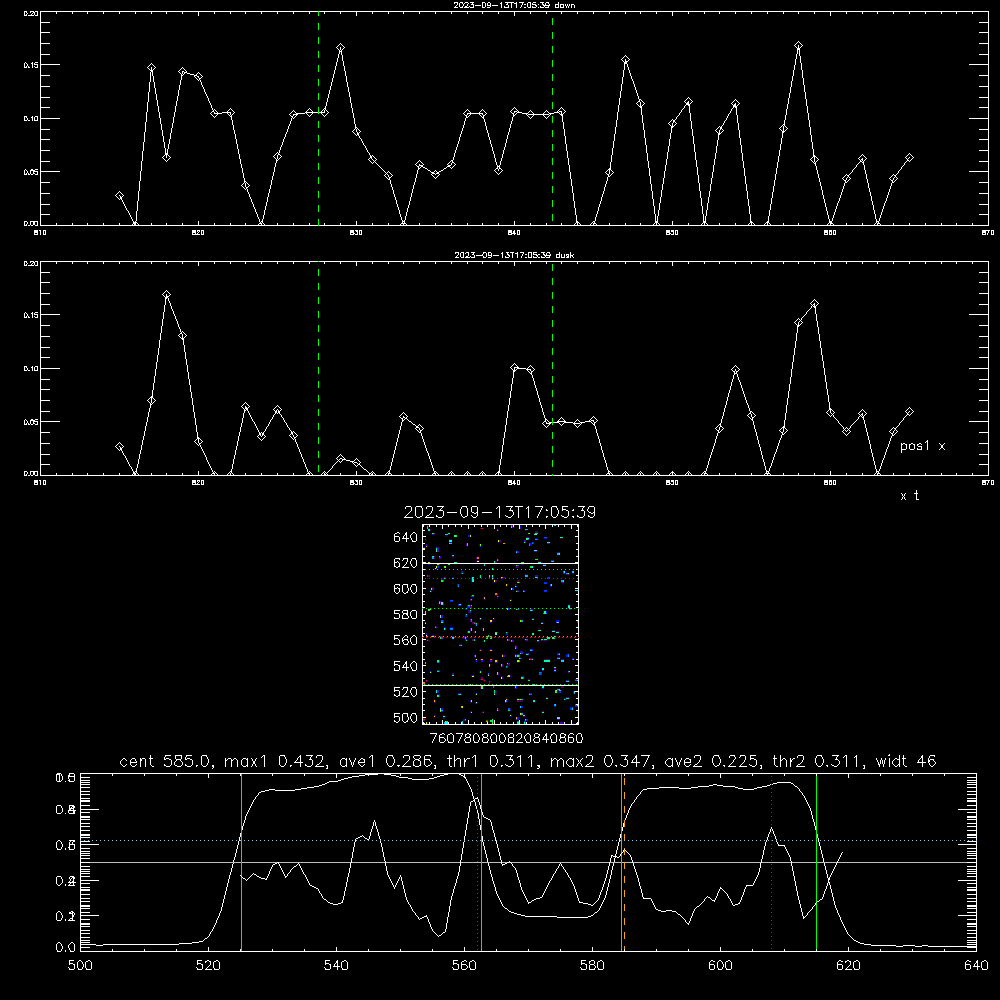The height and width of the screenshot is (1000, 1000).
Task: Click the right green dashed marker in dusk plot
Action: (552, 369)
